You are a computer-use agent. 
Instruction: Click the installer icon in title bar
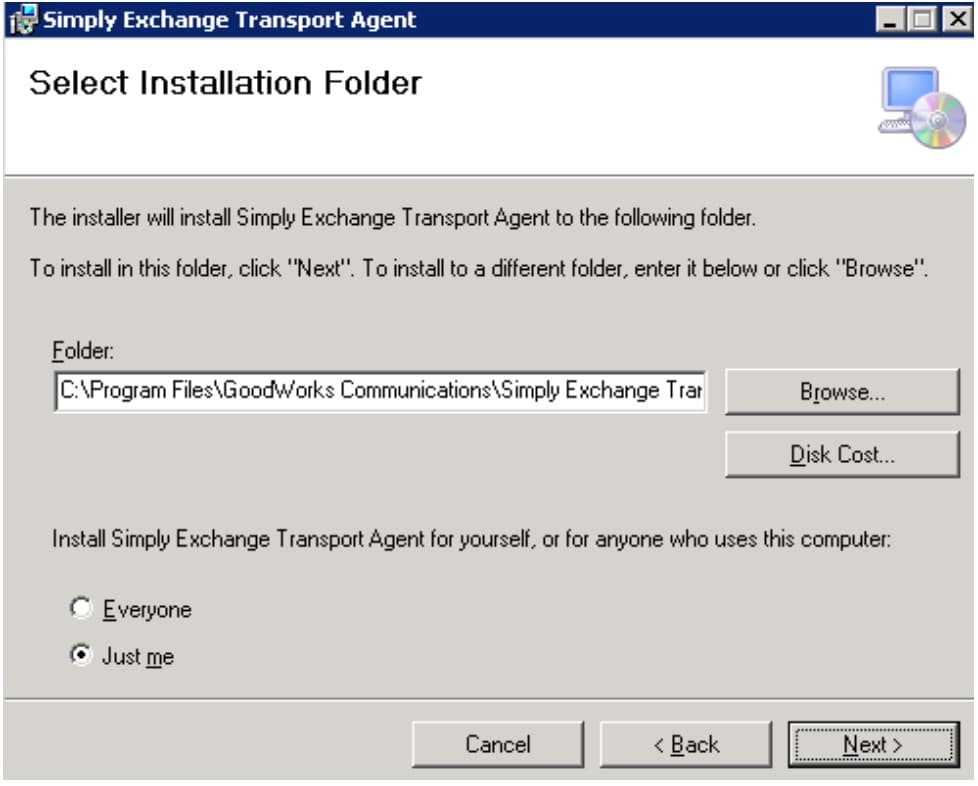[x=21, y=19]
